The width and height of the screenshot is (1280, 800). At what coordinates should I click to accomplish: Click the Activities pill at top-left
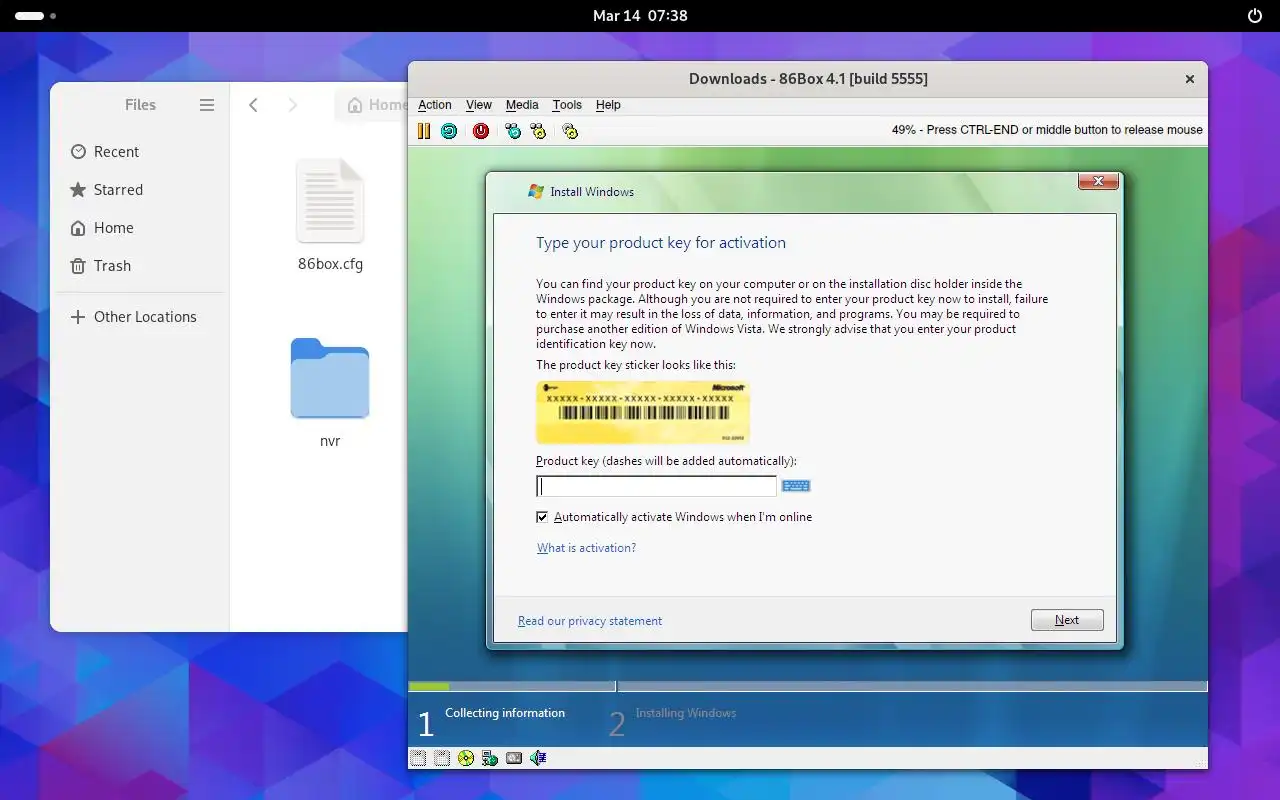[36, 16]
